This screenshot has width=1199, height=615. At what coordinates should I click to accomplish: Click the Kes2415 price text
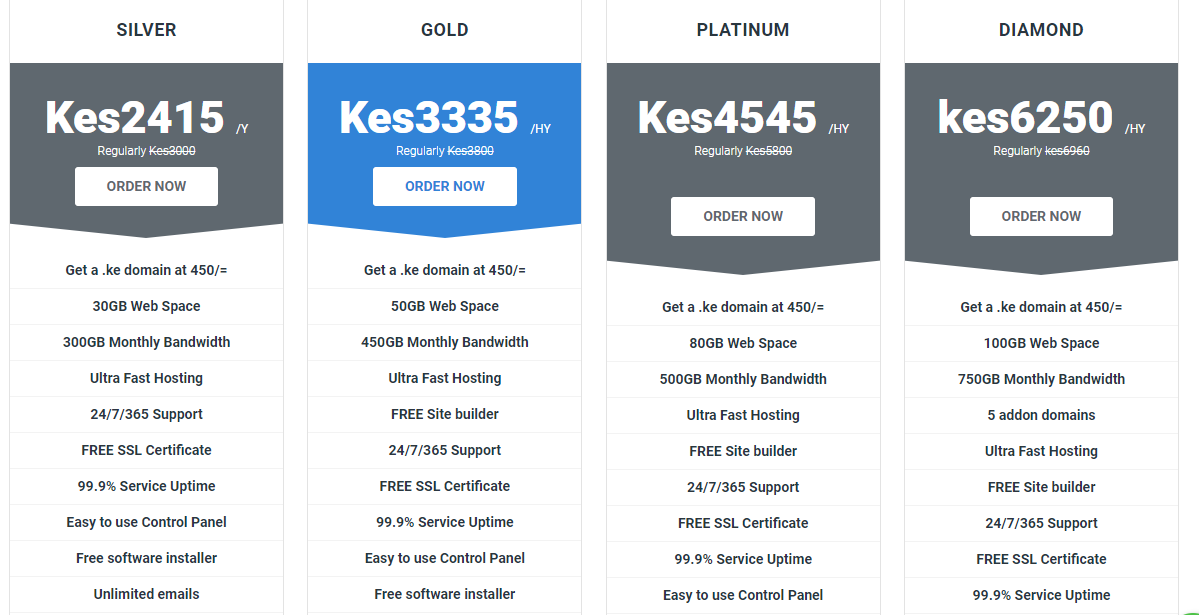(x=135, y=118)
